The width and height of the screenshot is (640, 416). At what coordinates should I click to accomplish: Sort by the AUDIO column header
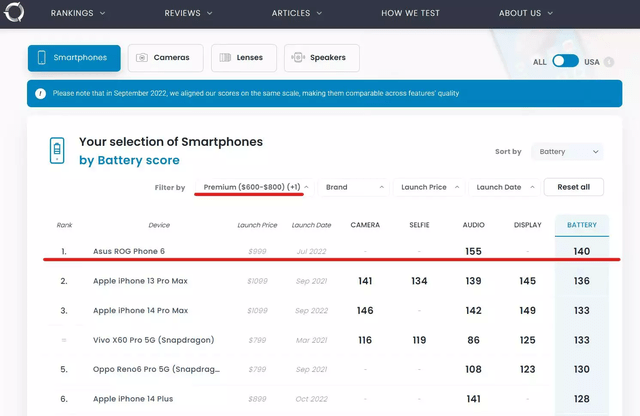473,225
